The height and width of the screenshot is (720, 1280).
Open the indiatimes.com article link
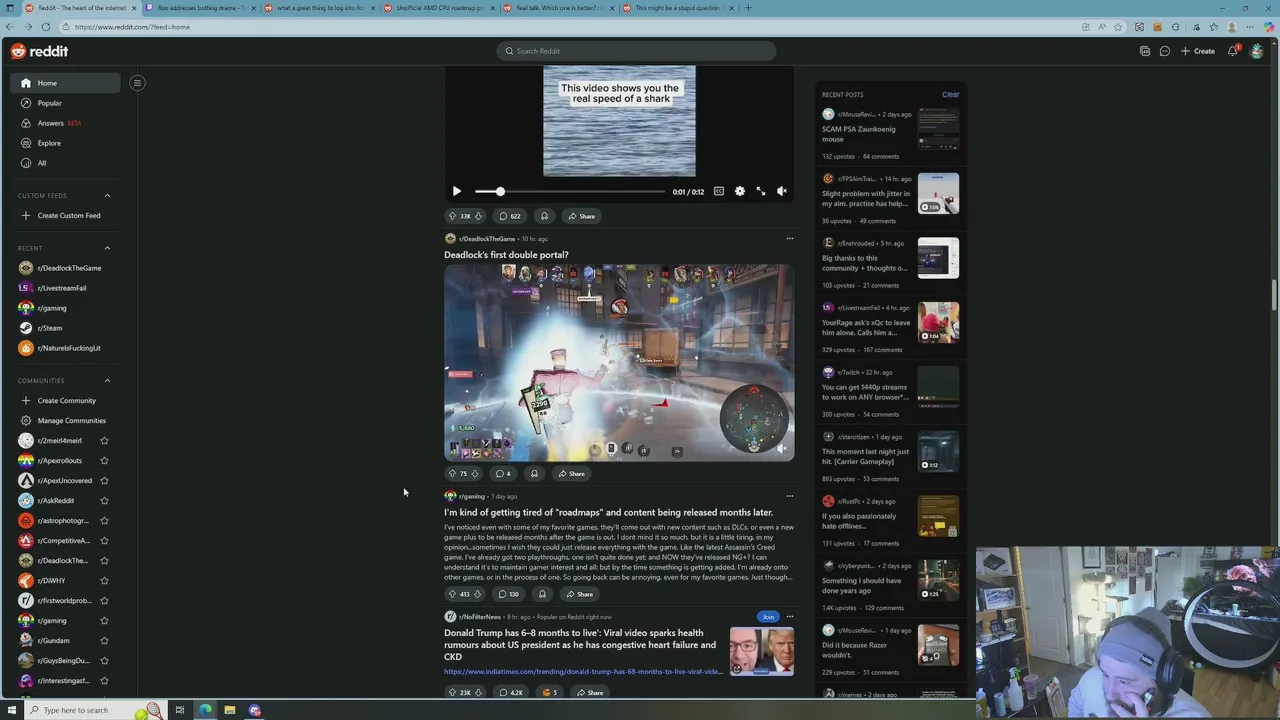pyautogui.click(x=583, y=672)
